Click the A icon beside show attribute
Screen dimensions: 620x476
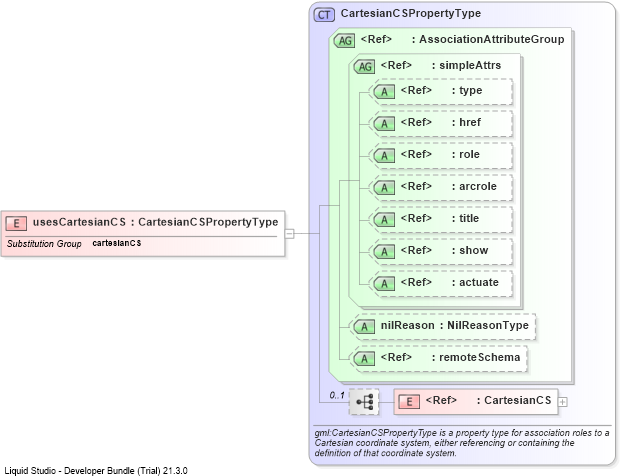[x=384, y=252]
